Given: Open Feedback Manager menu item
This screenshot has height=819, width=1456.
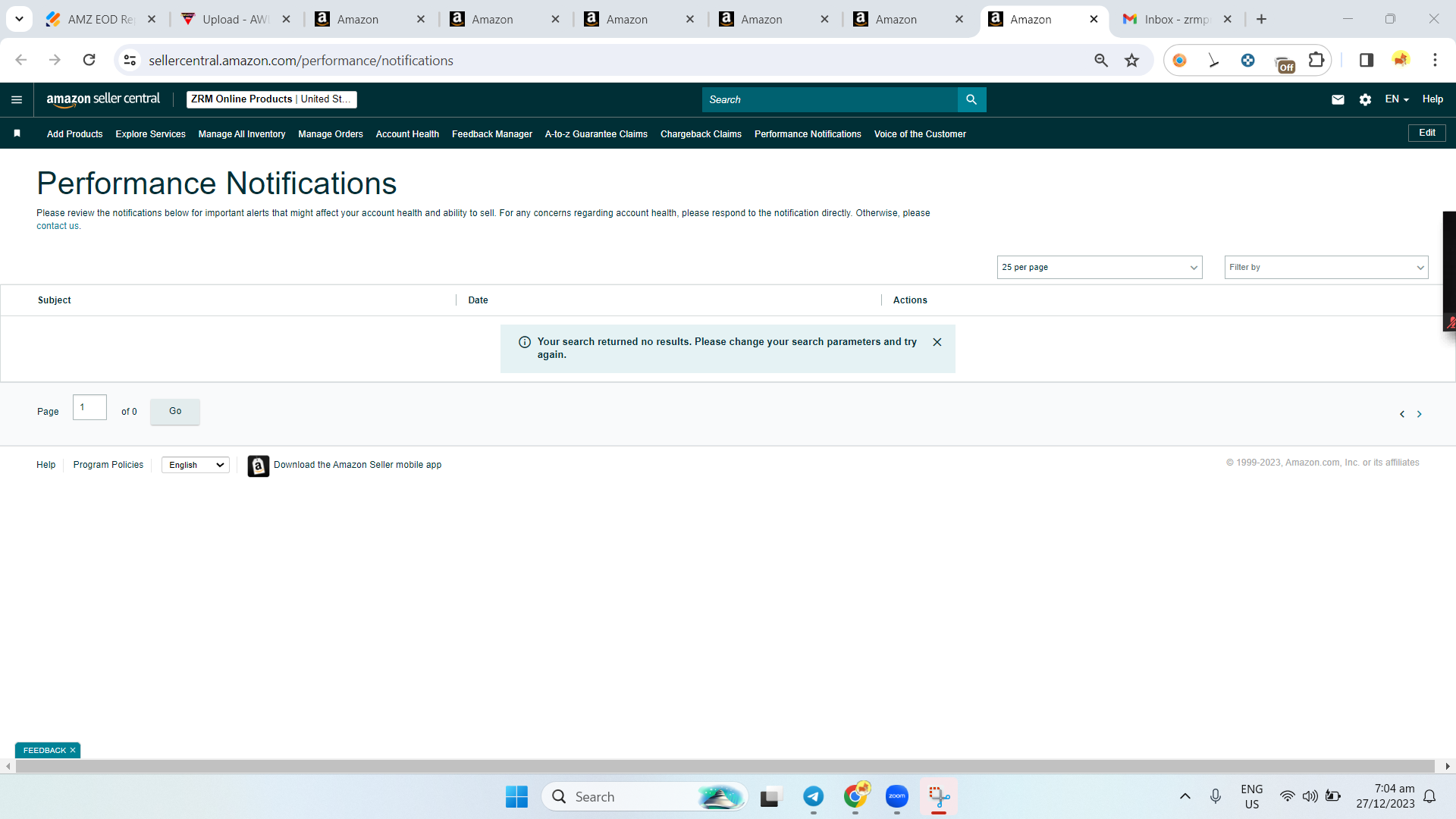Looking at the screenshot, I should (x=492, y=134).
